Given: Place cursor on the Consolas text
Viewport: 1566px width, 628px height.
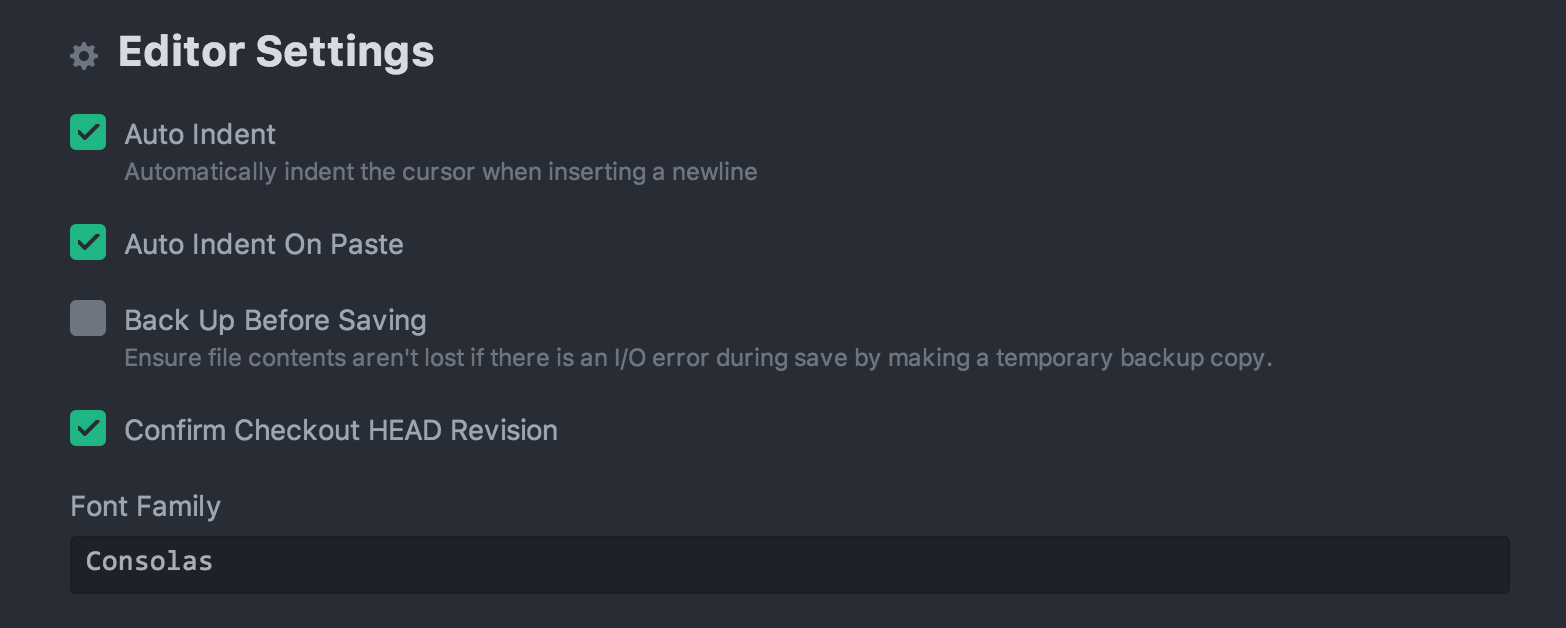Looking at the screenshot, I should coord(150,561).
